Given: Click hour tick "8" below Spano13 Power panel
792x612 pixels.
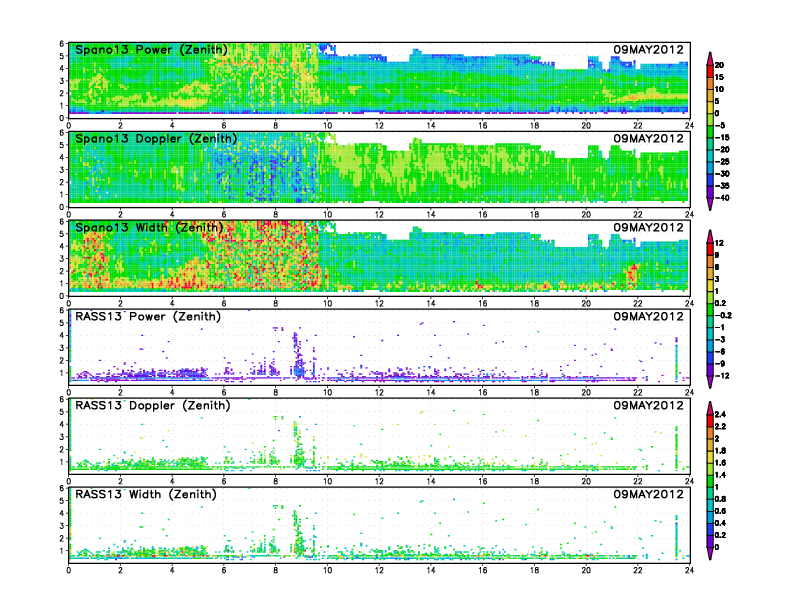Looking at the screenshot, I should click(x=276, y=126).
